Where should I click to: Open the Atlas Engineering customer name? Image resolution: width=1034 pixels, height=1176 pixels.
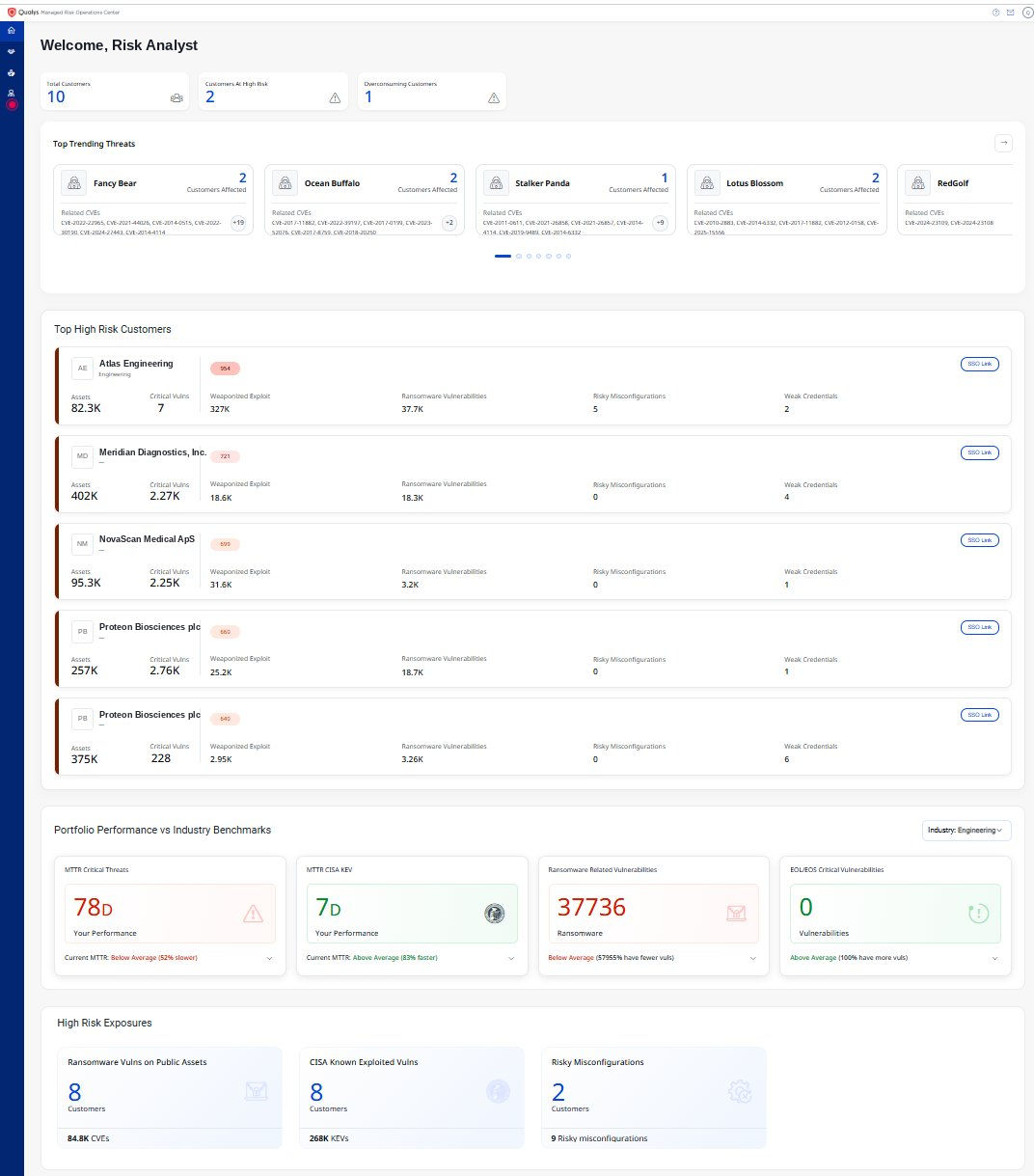point(136,364)
